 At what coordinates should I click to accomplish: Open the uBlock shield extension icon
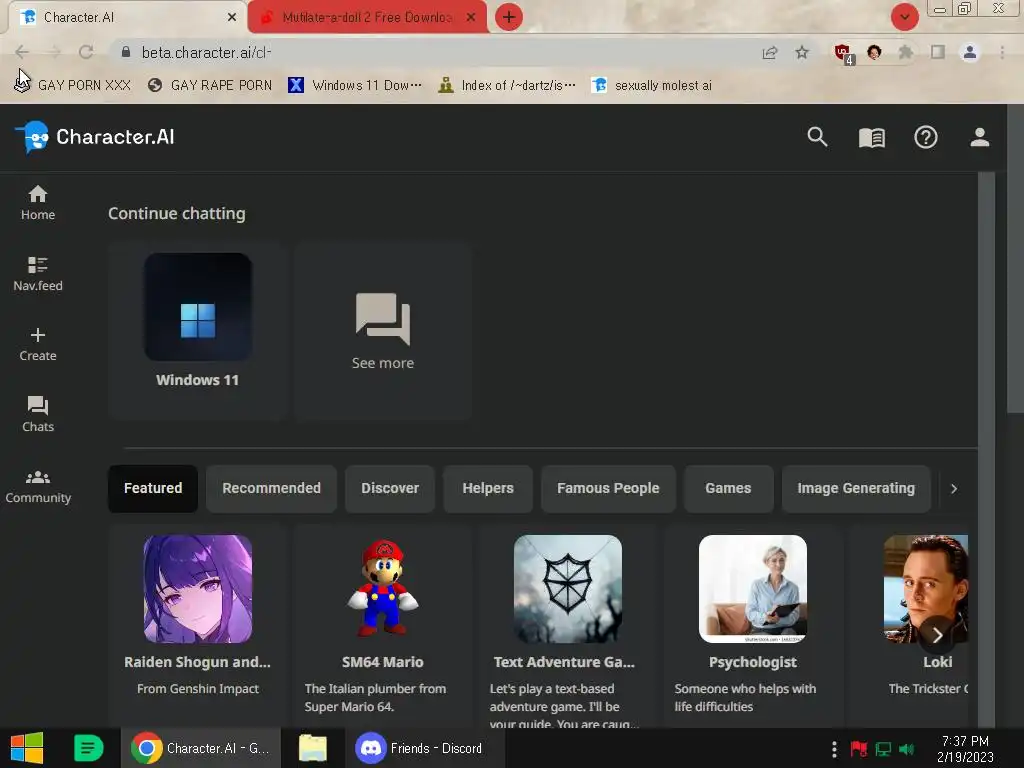tap(843, 54)
